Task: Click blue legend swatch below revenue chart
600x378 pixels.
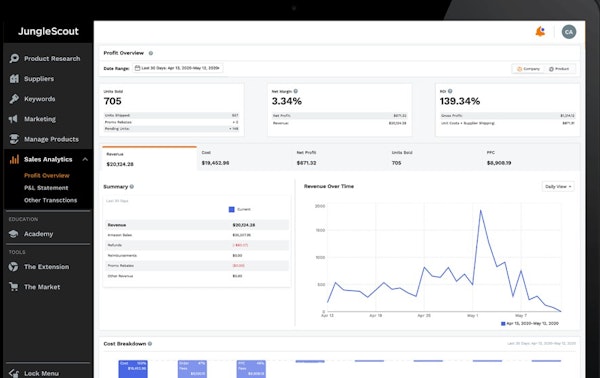Action: 503,324
